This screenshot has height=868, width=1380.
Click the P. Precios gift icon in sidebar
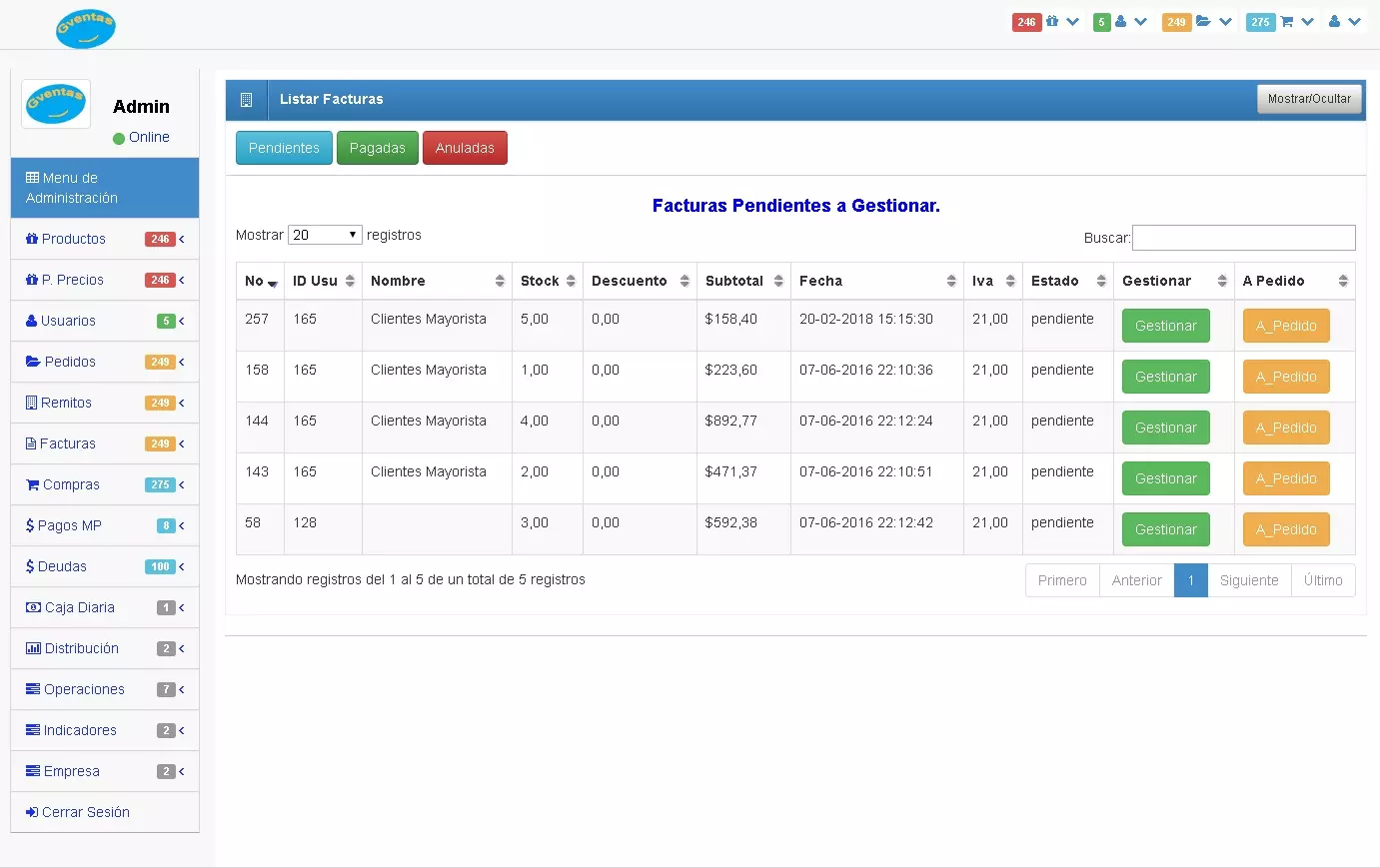pos(32,280)
